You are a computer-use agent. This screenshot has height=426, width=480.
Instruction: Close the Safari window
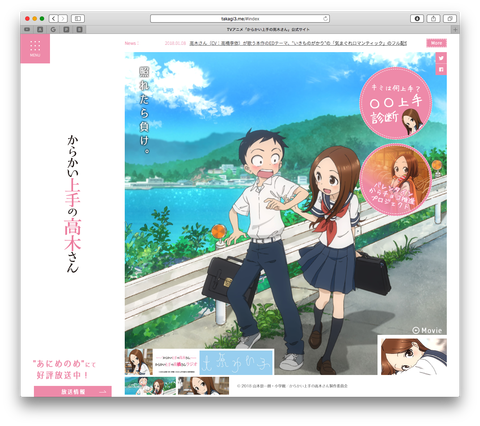pyautogui.click(x=27, y=19)
